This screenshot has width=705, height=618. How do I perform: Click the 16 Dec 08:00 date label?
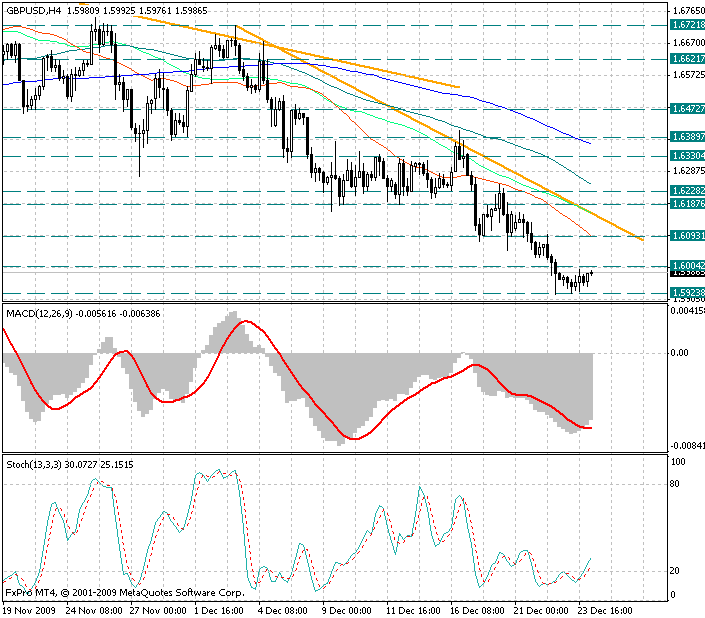pyautogui.click(x=477, y=611)
